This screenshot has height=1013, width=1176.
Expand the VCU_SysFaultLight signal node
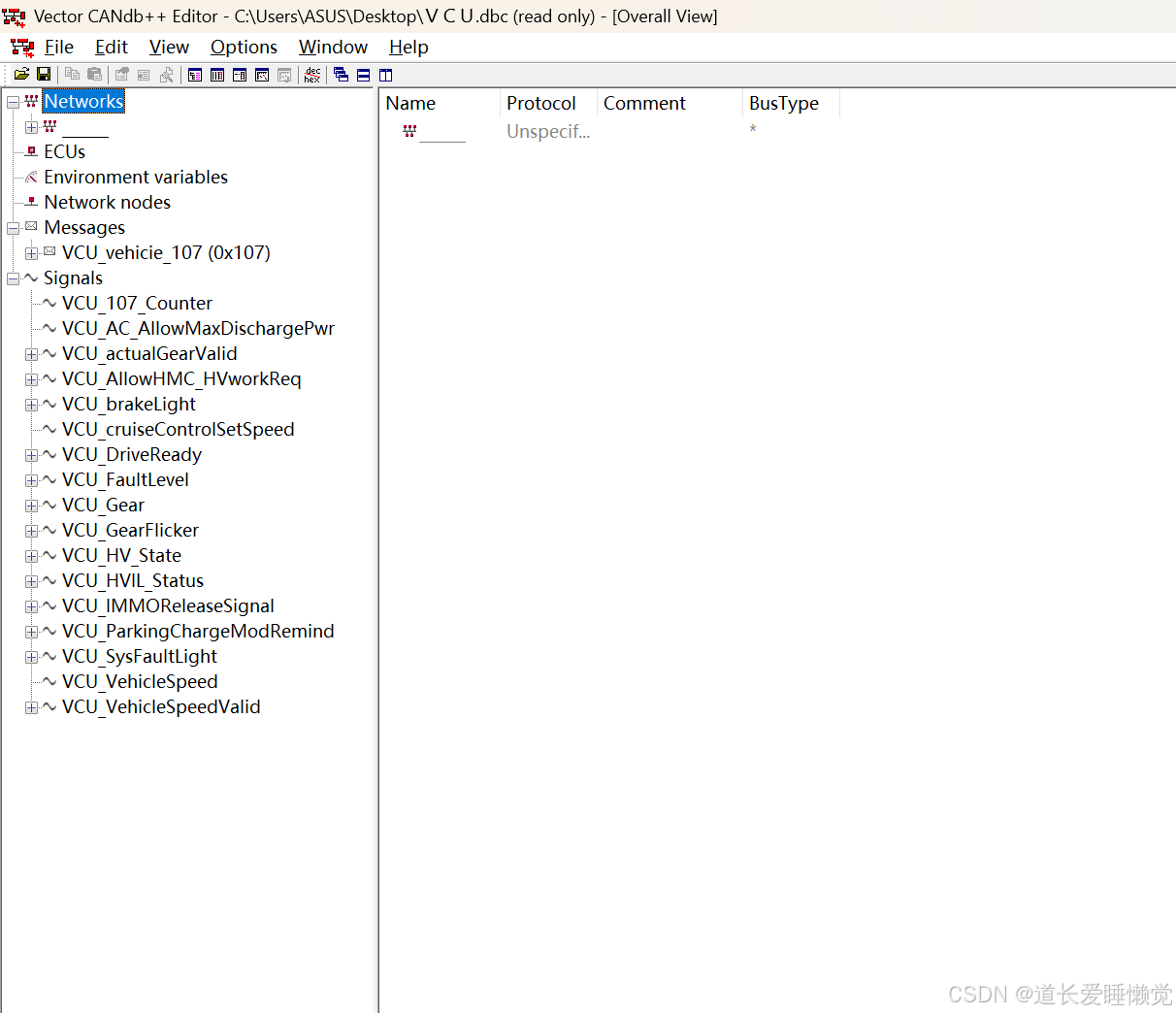pyautogui.click(x=32, y=657)
